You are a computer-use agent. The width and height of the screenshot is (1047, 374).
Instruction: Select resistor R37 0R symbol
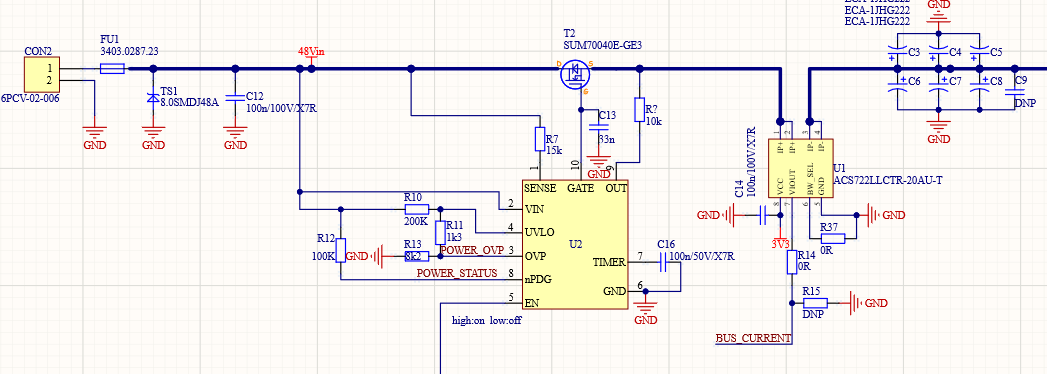833,238
